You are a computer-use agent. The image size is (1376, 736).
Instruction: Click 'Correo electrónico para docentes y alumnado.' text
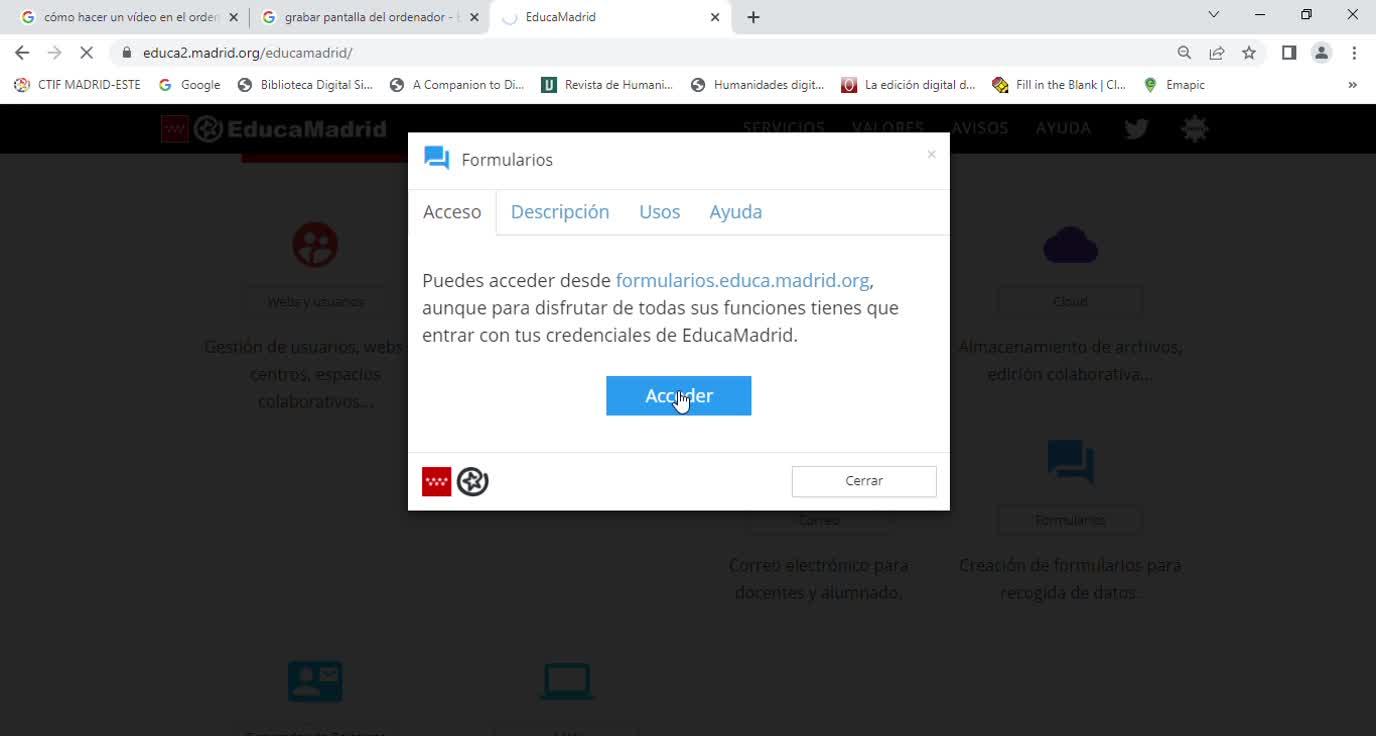(819, 579)
